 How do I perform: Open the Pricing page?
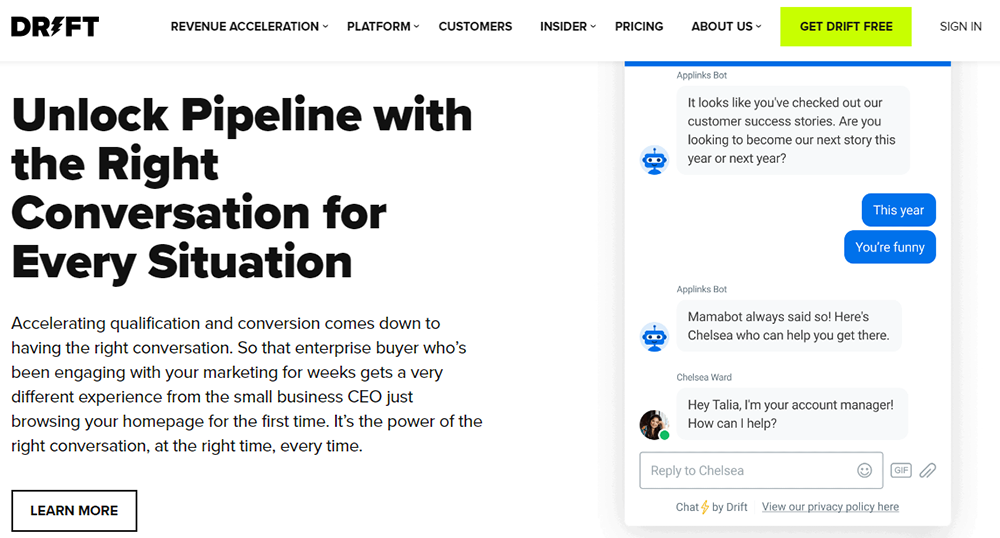[x=639, y=27]
